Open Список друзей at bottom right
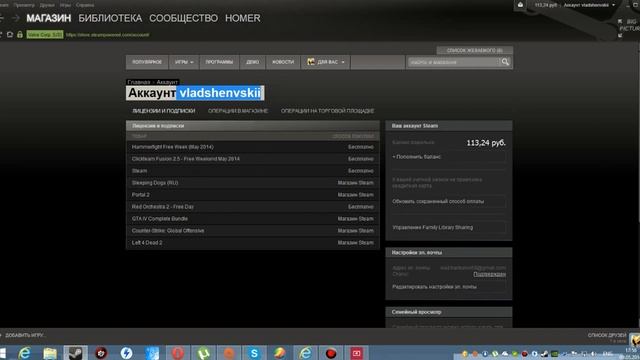 tap(607, 335)
